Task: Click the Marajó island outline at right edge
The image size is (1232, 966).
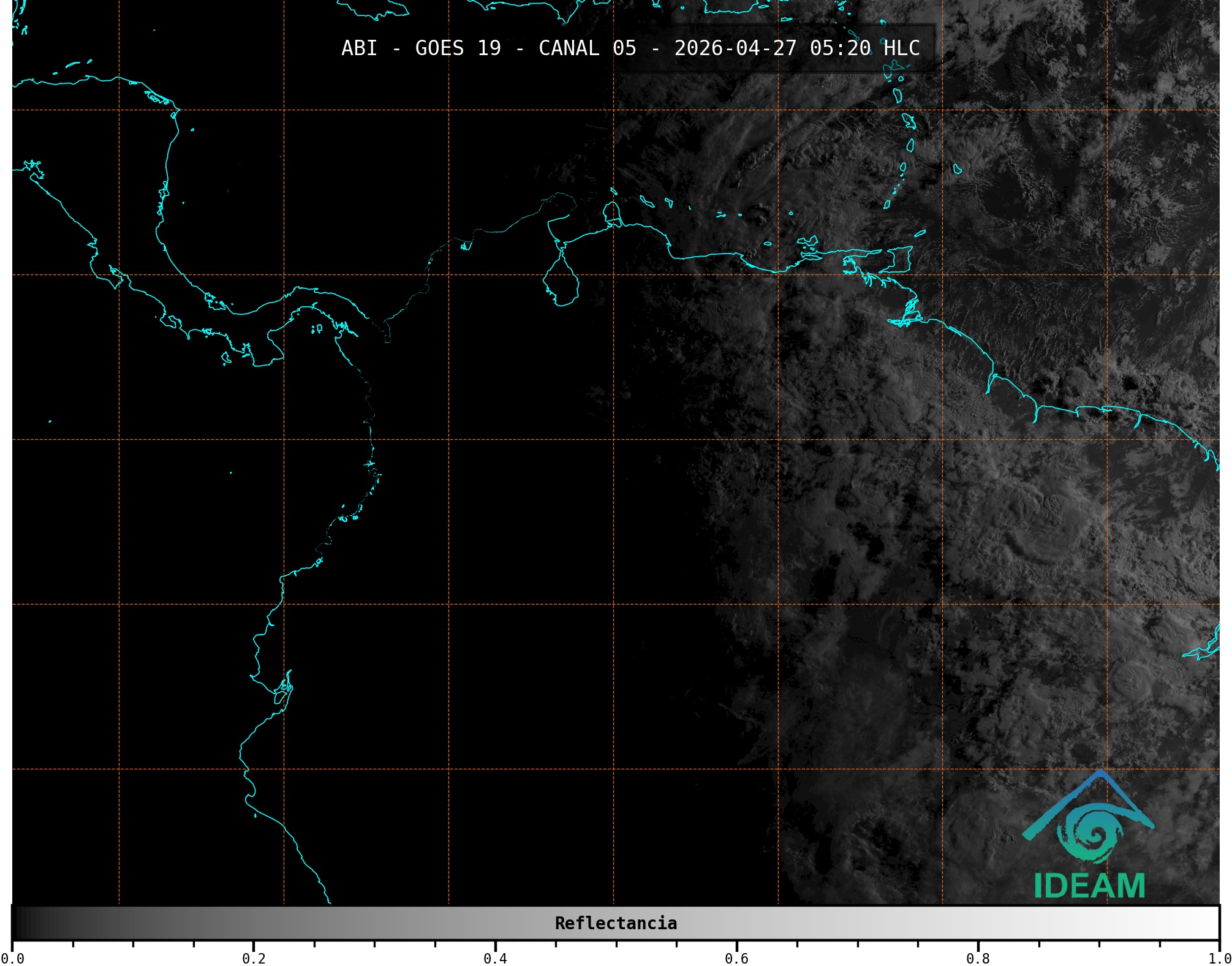Action: 1210,646
